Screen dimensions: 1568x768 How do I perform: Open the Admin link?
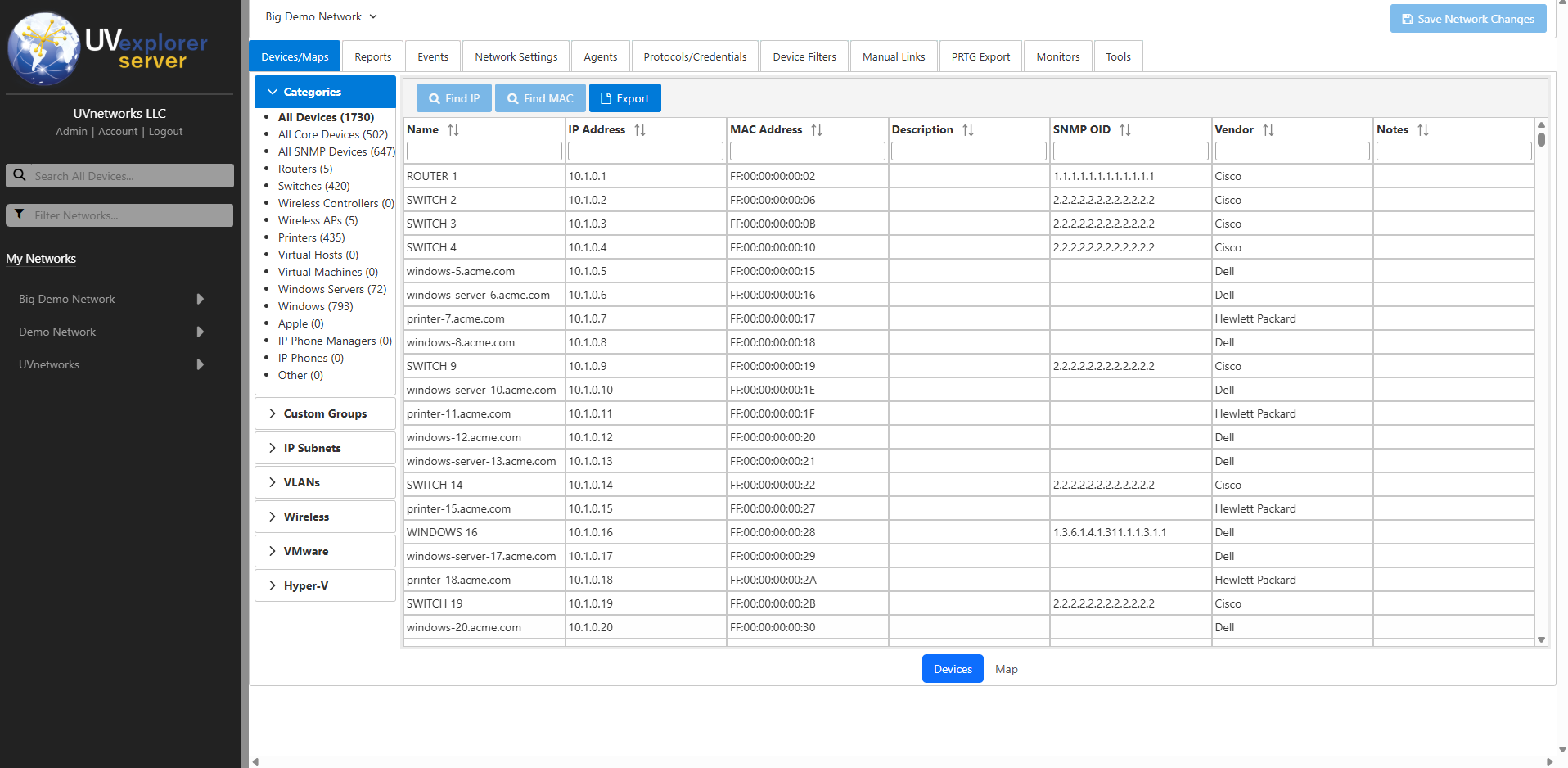71,132
